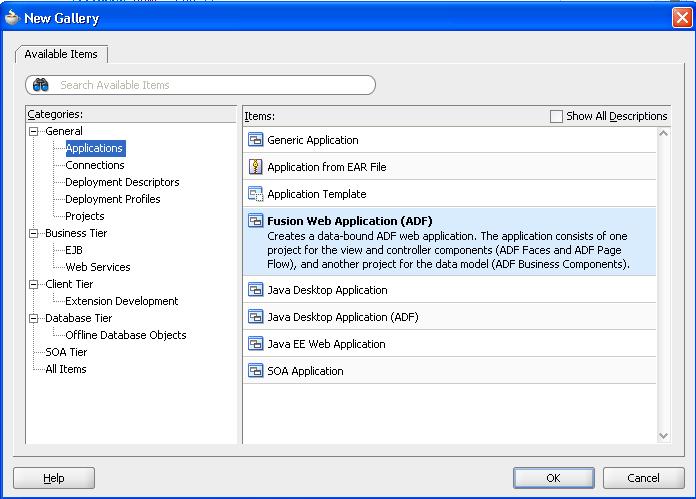Select Web Services in the Categories tree
This screenshot has height=499, width=696.
tap(97, 267)
